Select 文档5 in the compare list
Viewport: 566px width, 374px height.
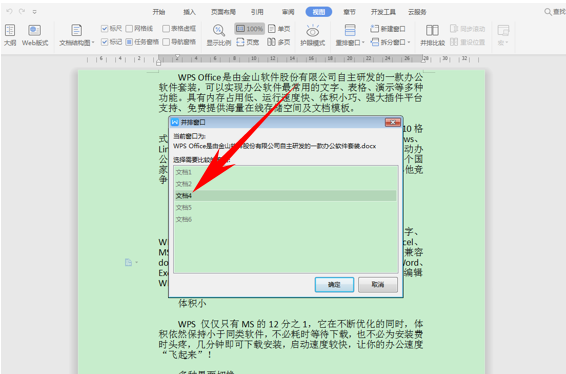tap(285, 208)
